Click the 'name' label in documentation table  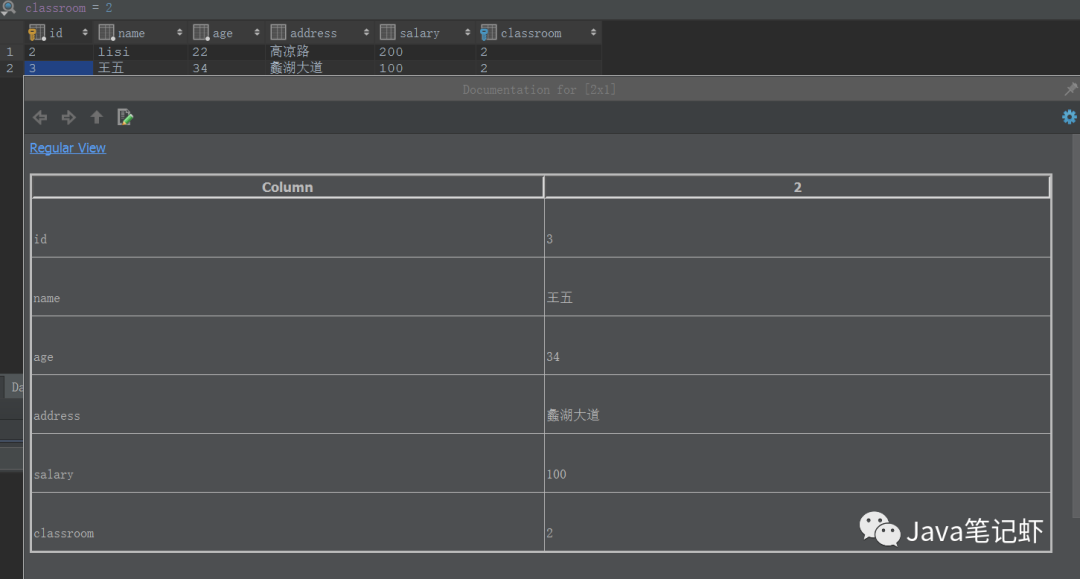pyautogui.click(x=47, y=298)
